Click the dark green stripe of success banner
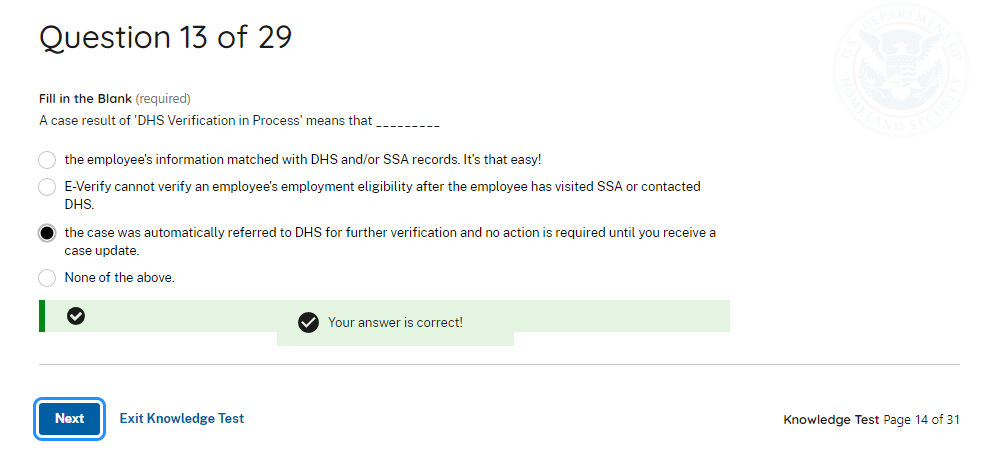This screenshot has height=453, width=992. [42, 316]
